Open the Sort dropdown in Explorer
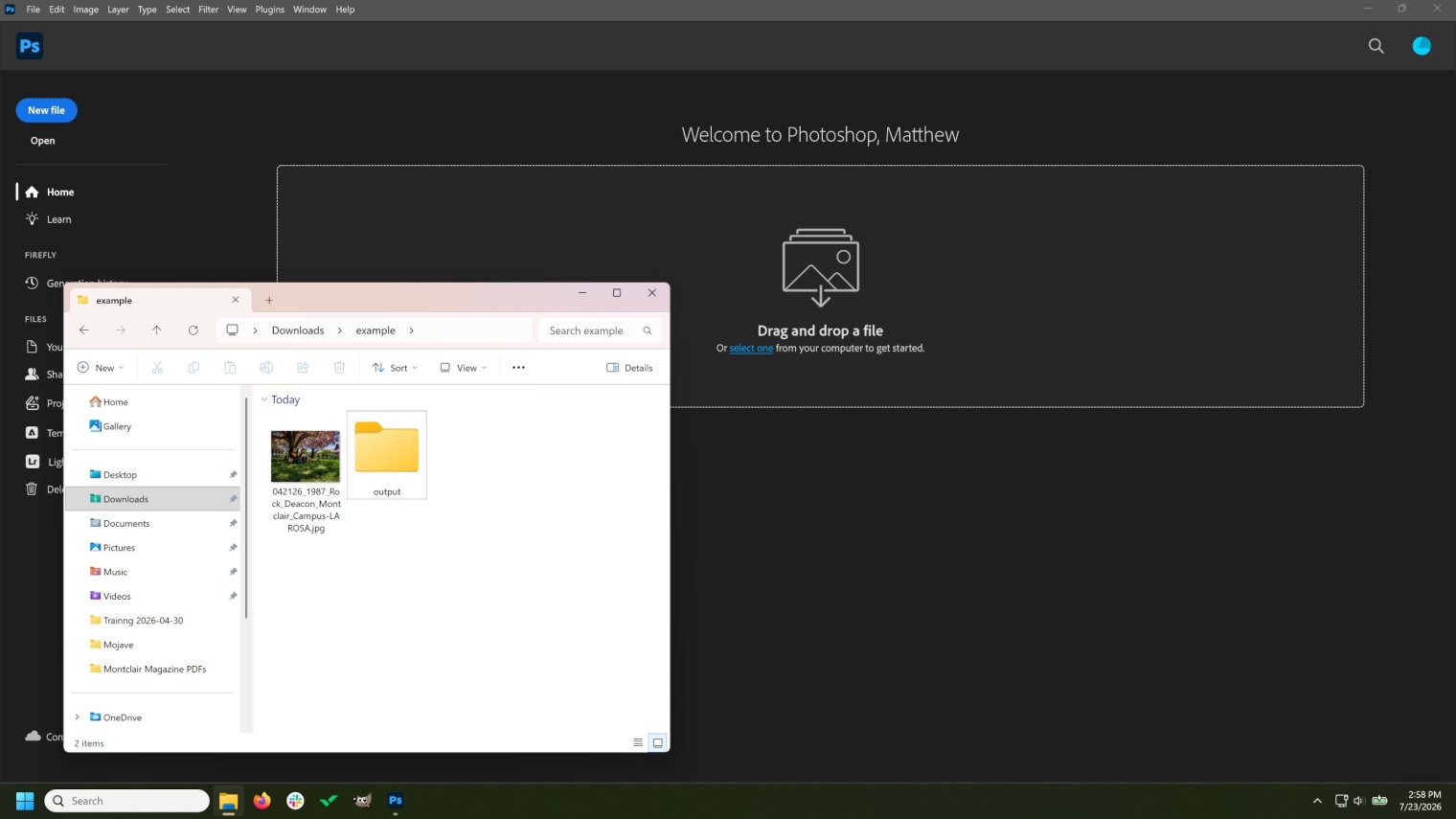 click(x=395, y=368)
